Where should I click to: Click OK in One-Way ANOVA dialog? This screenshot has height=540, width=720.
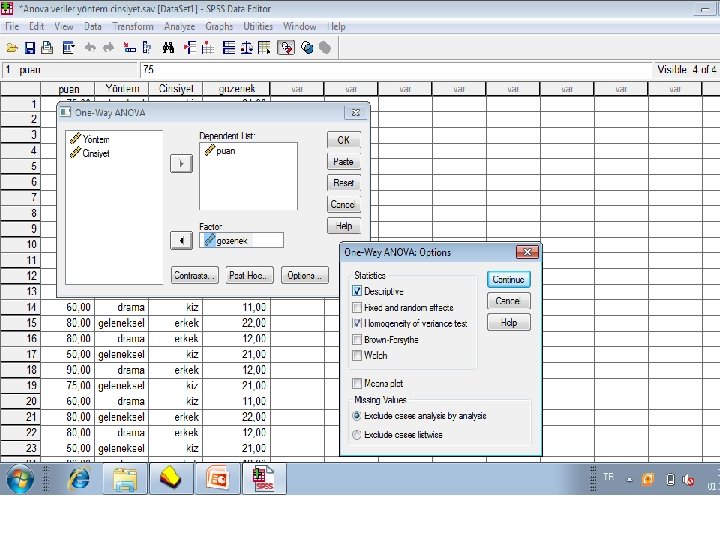(343, 140)
